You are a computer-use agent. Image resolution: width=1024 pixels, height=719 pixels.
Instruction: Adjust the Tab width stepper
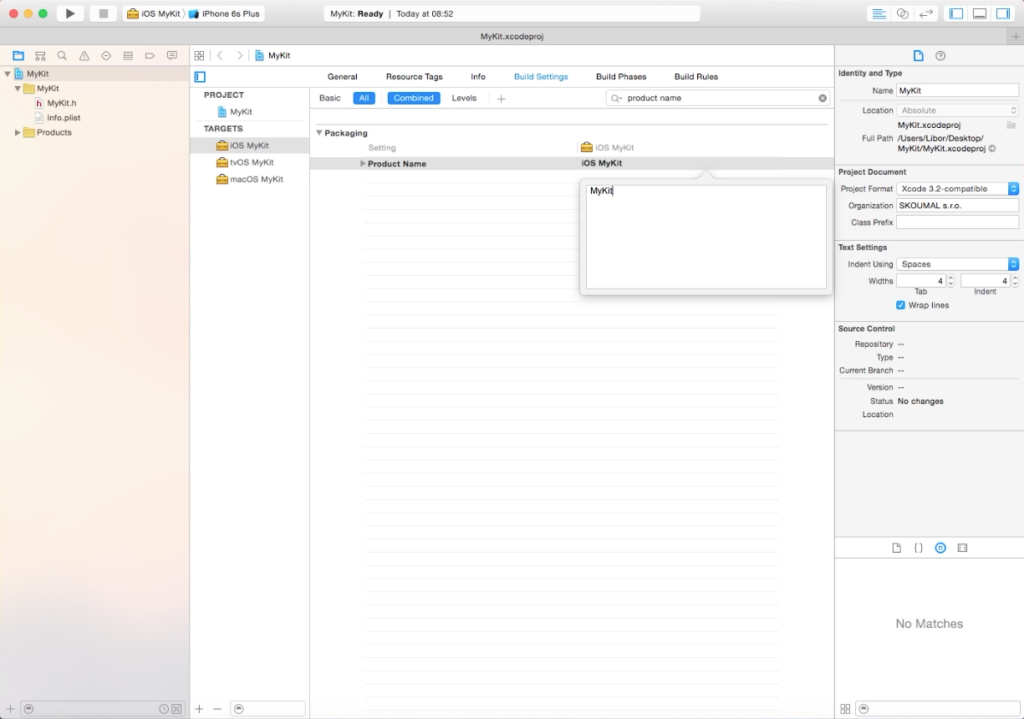(950, 281)
